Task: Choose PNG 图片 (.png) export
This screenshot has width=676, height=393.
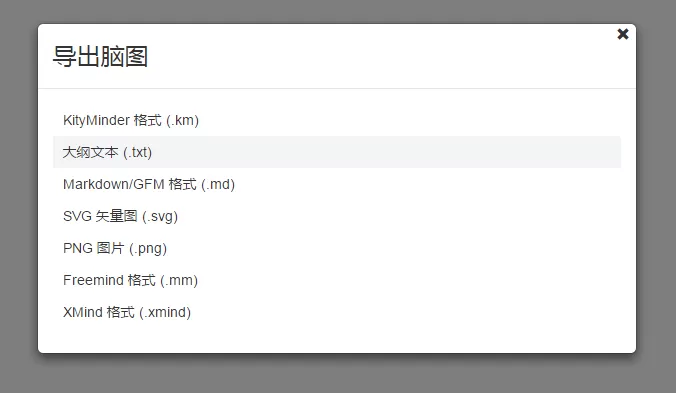Action: click(337, 248)
